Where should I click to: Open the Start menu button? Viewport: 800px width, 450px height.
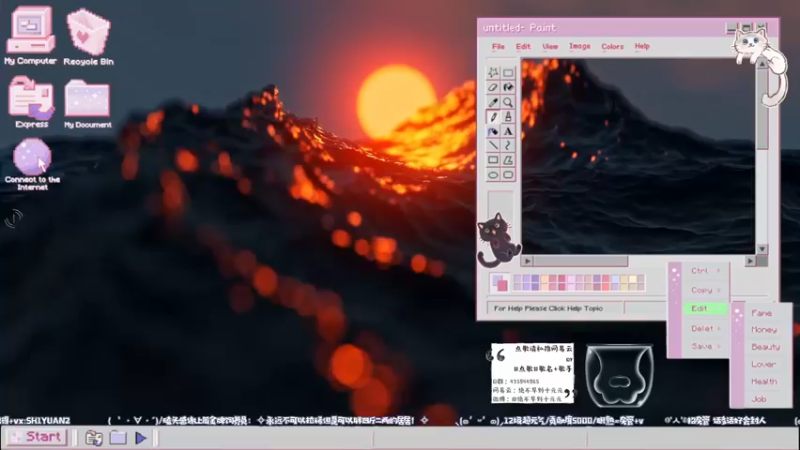click(x=37, y=437)
